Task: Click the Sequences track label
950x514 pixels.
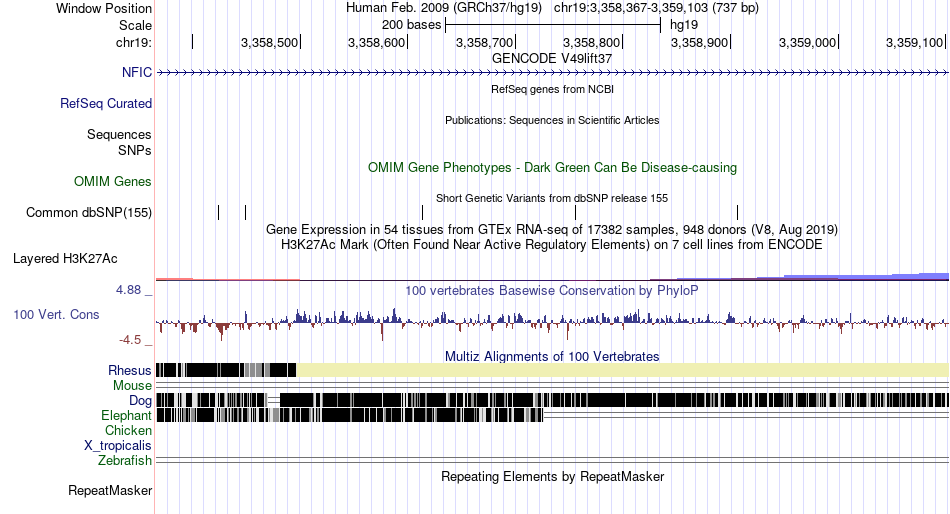Action: (119, 135)
